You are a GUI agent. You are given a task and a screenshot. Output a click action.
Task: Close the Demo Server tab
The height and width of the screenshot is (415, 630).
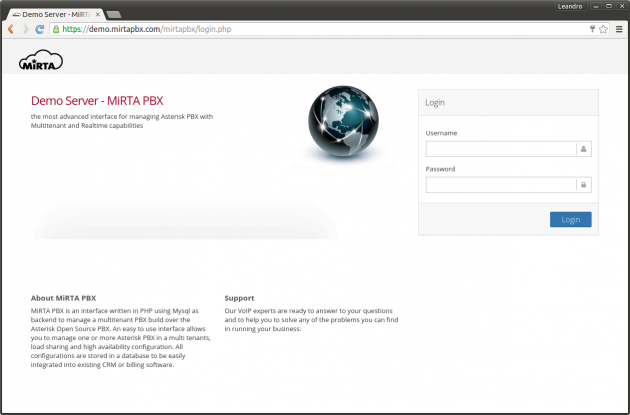pyautogui.click(x=98, y=15)
